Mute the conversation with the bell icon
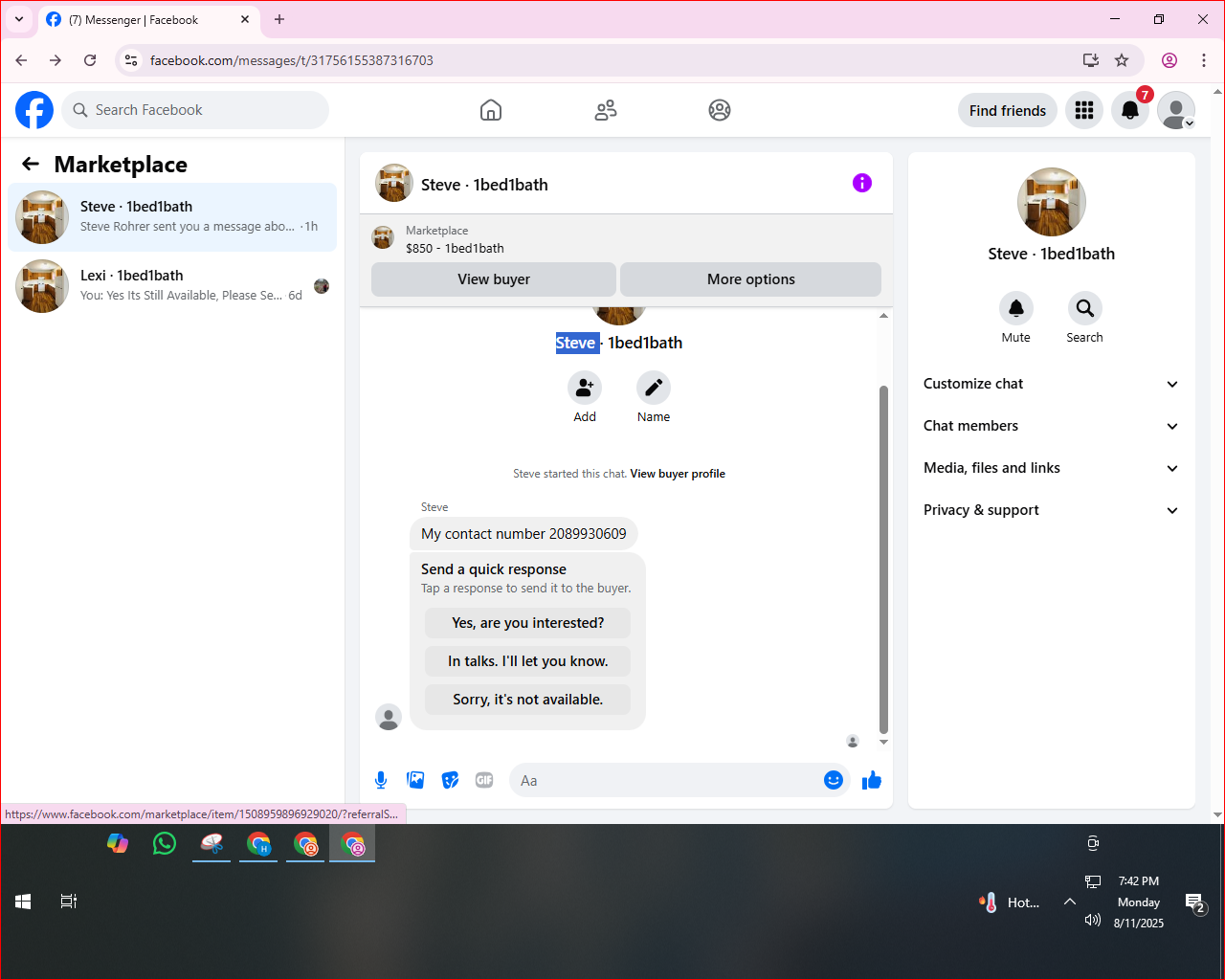 click(x=1016, y=308)
